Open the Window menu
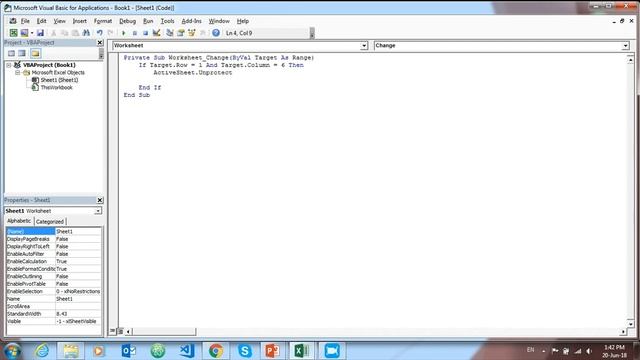 219,21
